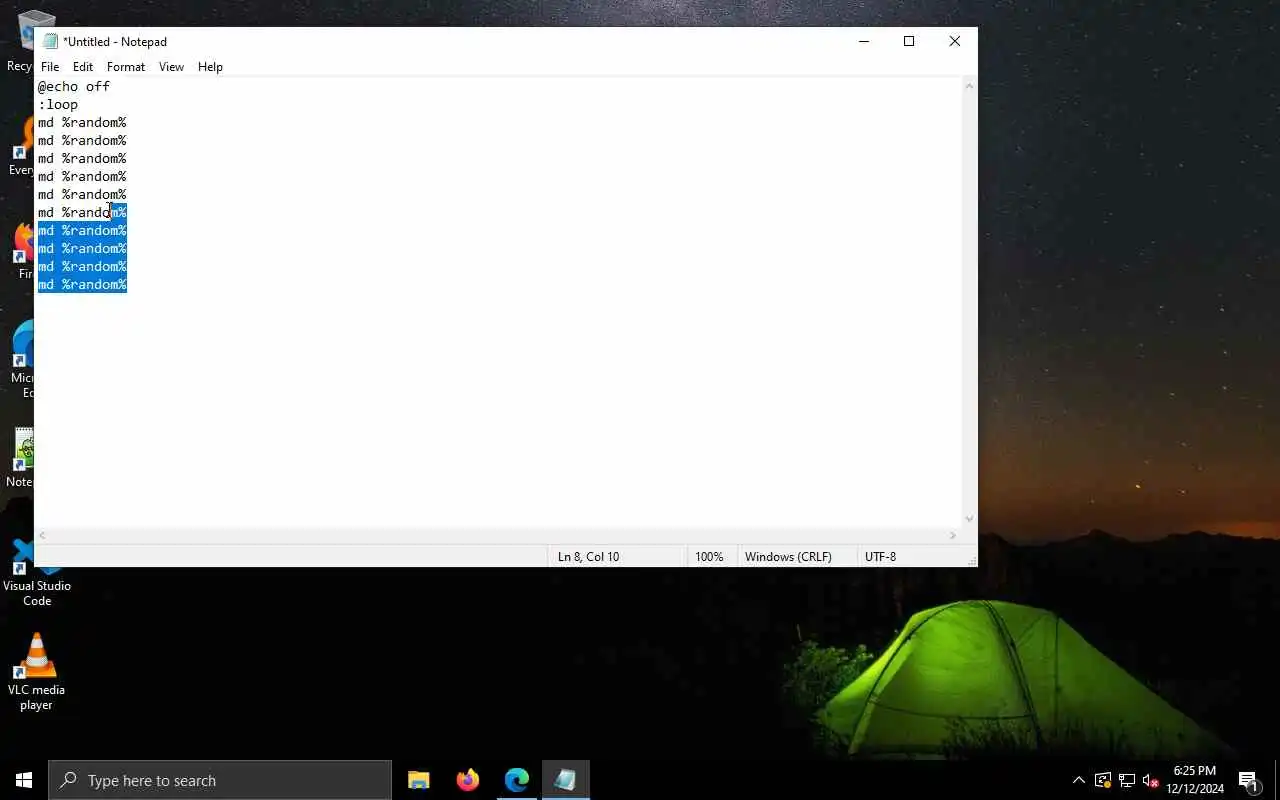Open the View menu
The width and height of the screenshot is (1280, 800).
coord(171,67)
